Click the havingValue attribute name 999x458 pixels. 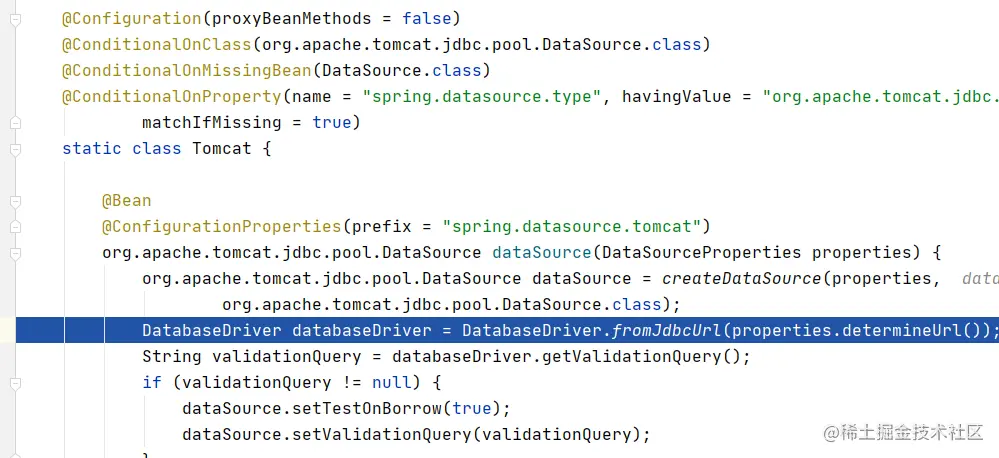(x=676, y=96)
